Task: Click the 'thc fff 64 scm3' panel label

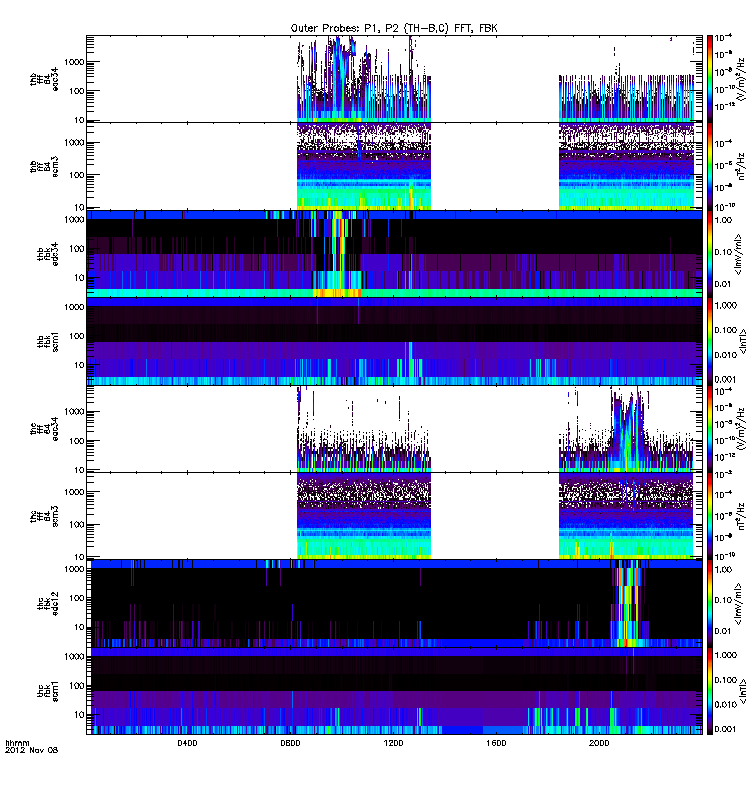Action: click(x=44, y=515)
